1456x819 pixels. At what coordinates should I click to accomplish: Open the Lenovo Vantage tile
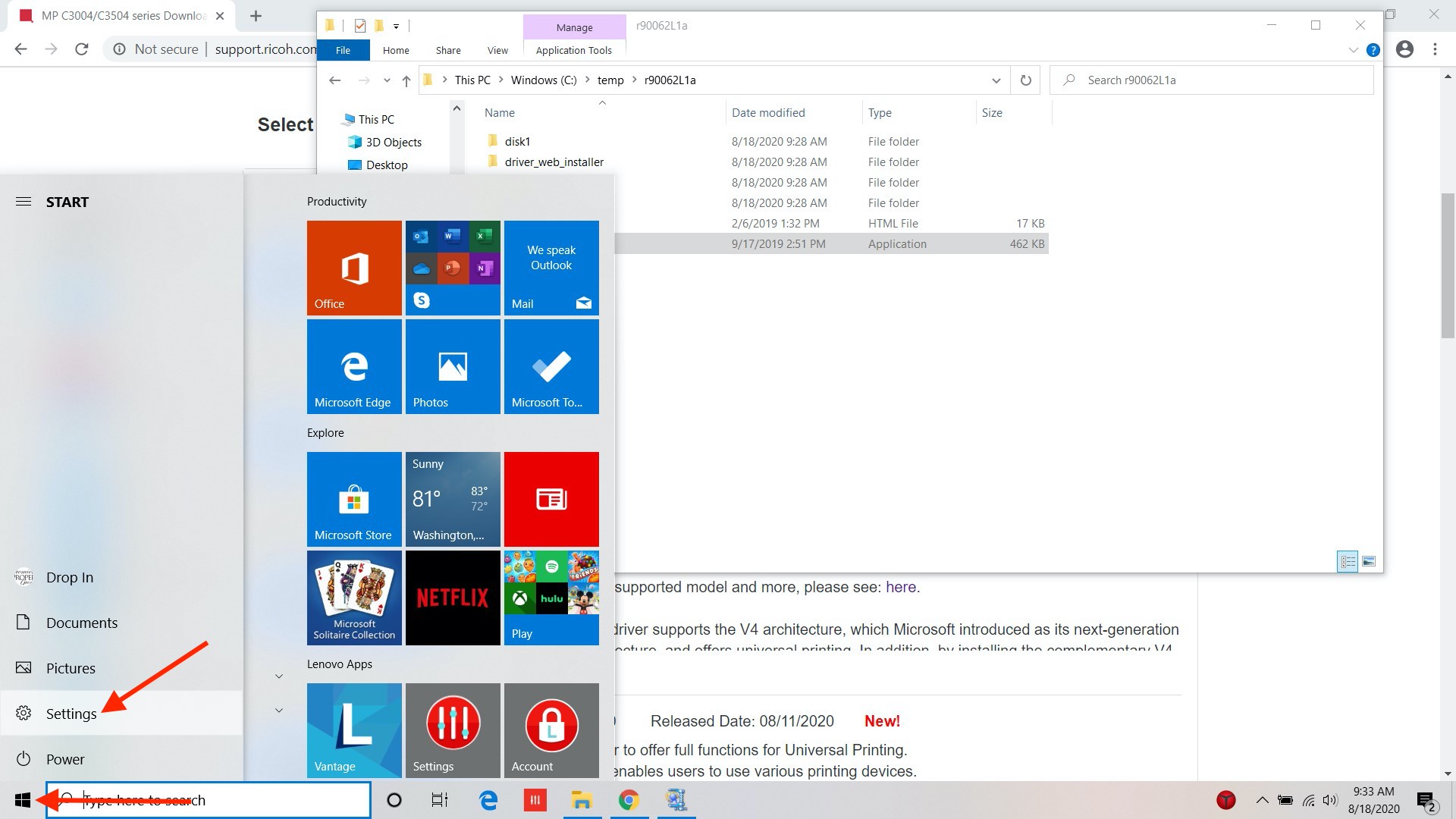[x=354, y=730]
